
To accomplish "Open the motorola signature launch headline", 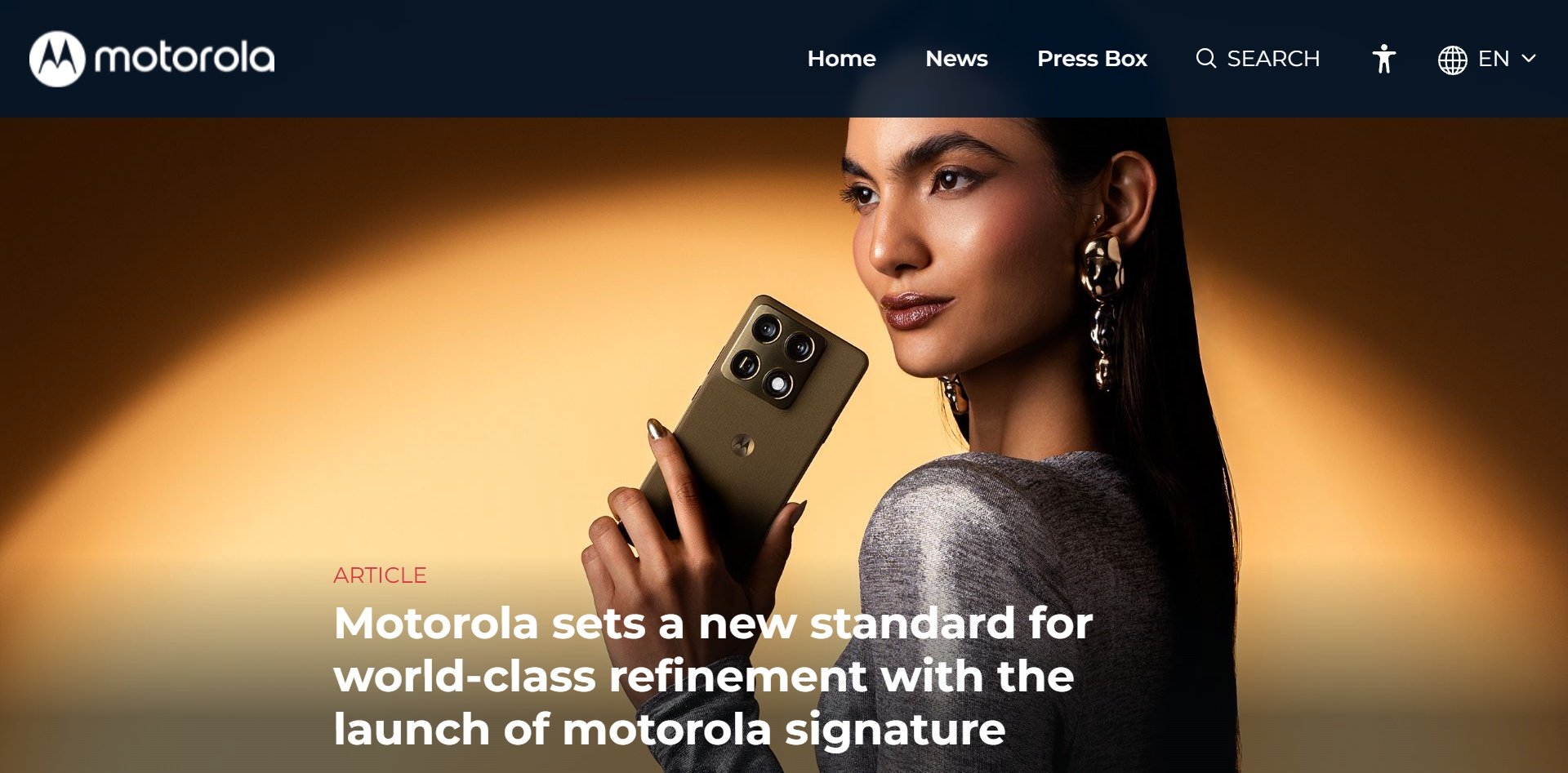I will click(713, 676).
